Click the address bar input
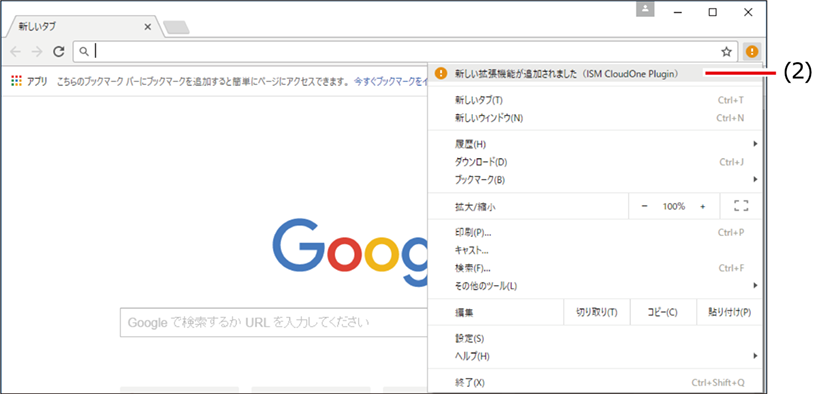This screenshot has width=815, height=394. [x=405, y=51]
